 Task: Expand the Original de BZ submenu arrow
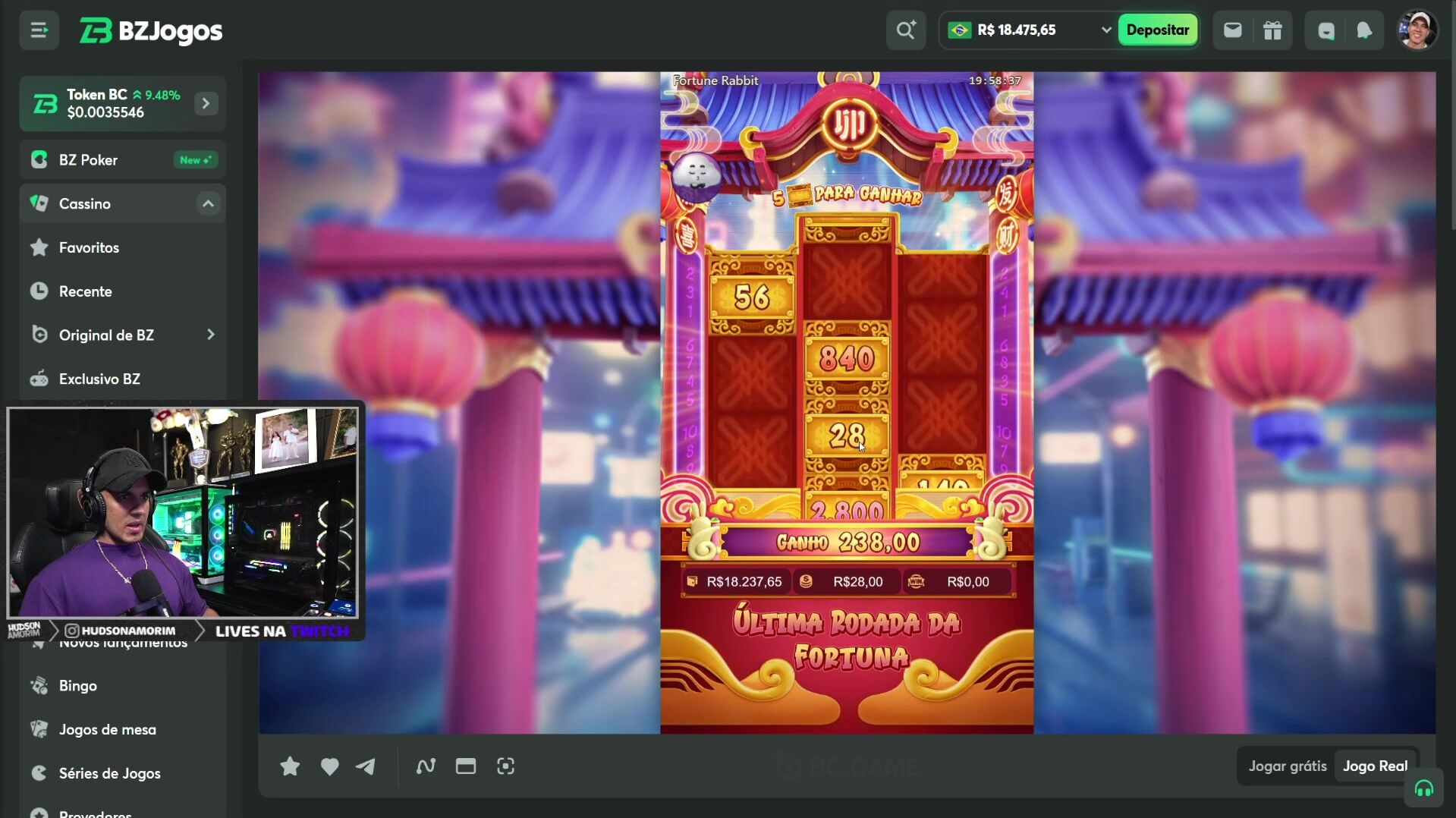[210, 335]
